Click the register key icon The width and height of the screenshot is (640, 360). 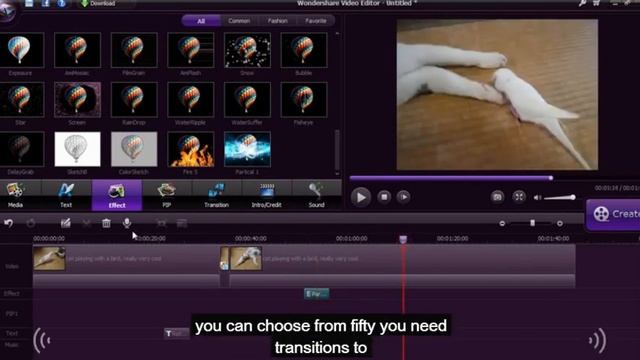point(583,3)
